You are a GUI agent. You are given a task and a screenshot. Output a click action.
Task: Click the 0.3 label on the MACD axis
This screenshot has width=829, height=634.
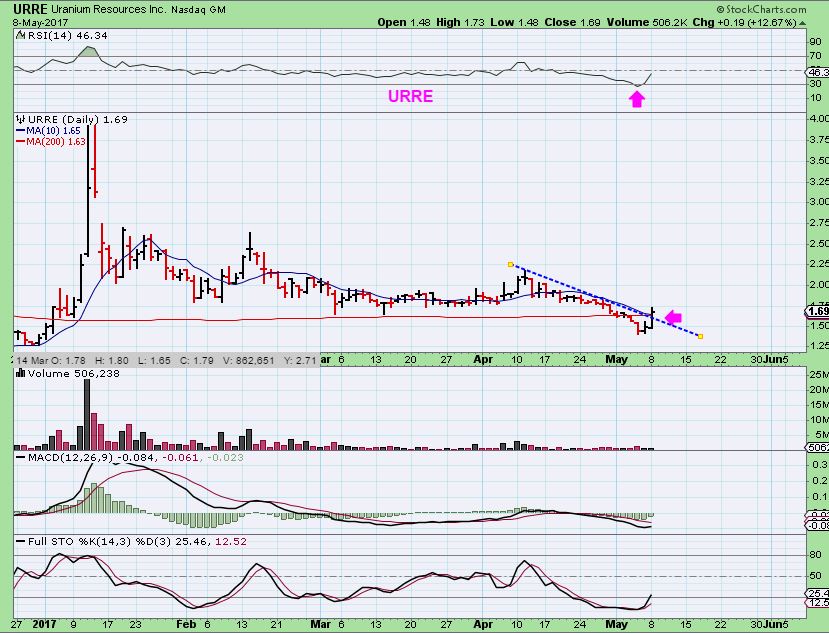coord(820,465)
